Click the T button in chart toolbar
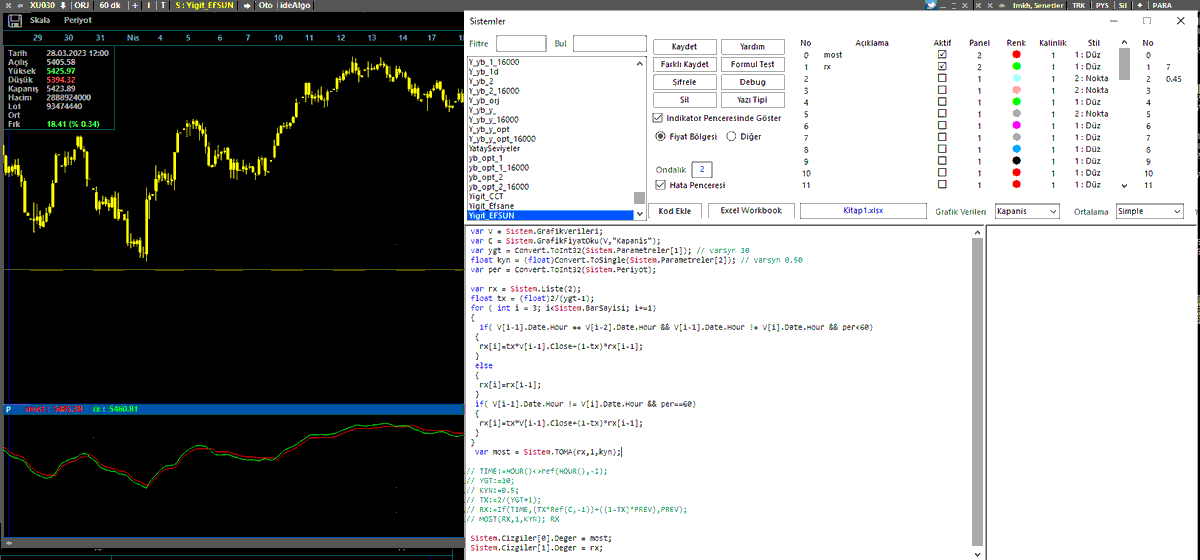This screenshot has width=1200, height=560. (163, 5)
